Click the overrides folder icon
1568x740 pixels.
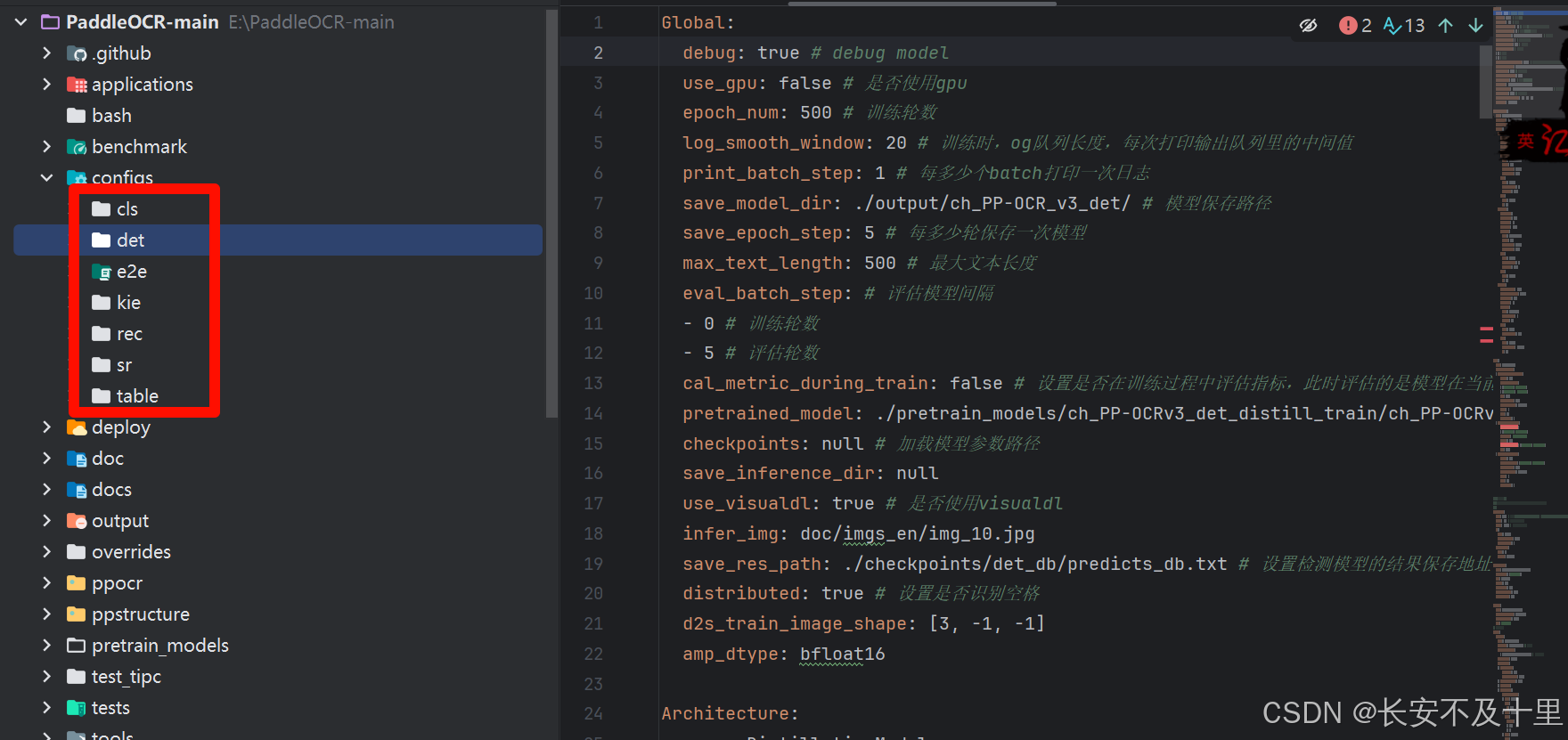pyautogui.click(x=77, y=552)
